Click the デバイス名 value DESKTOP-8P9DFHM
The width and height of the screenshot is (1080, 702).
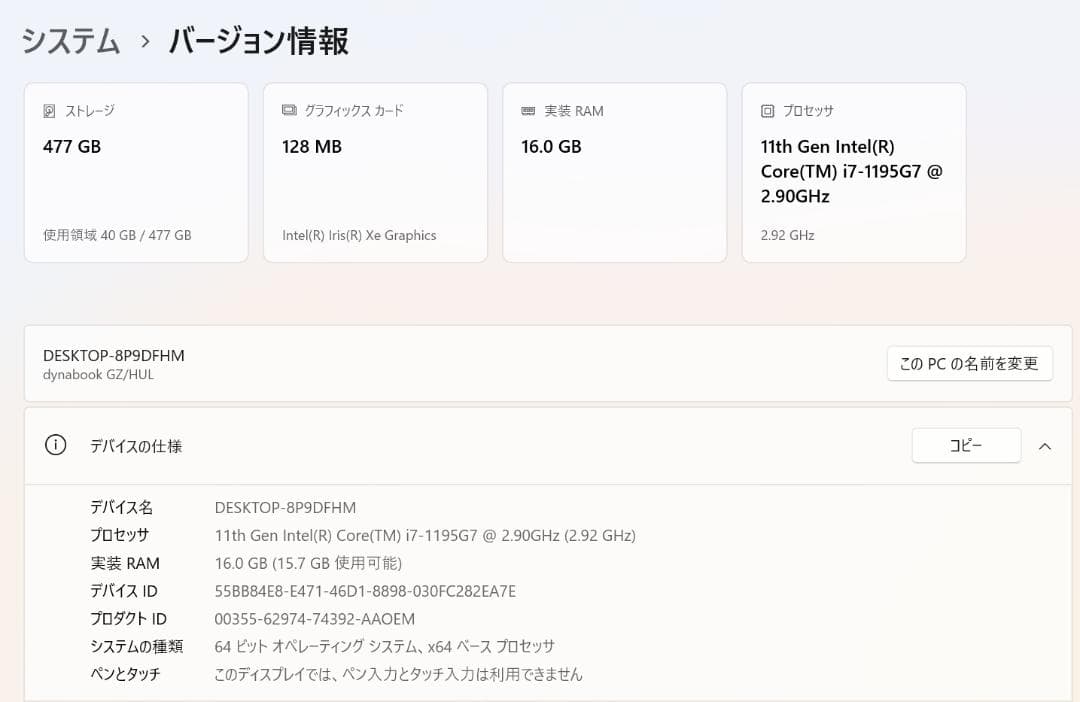pos(285,508)
